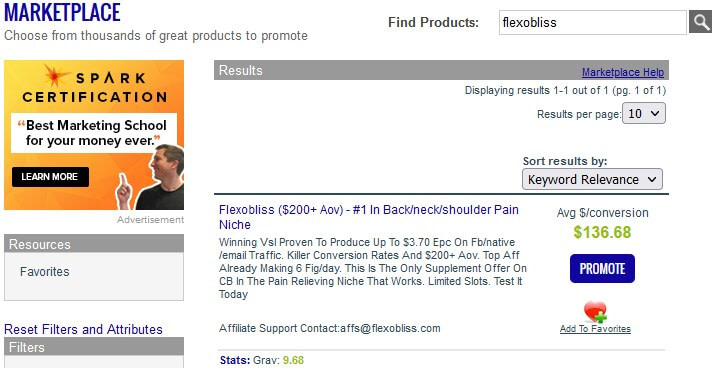Open the Marketplace Help link
The height and width of the screenshot is (368, 720).
[x=623, y=72]
